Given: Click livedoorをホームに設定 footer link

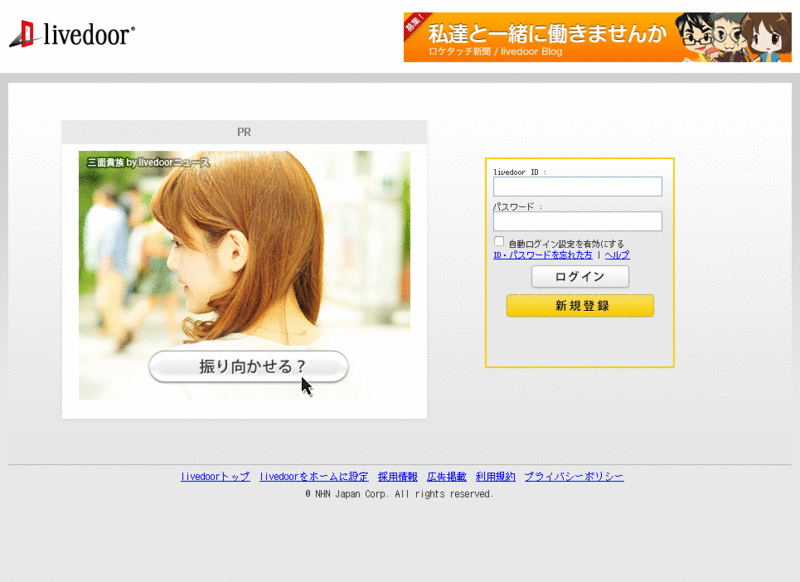Looking at the screenshot, I should point(314,476).
